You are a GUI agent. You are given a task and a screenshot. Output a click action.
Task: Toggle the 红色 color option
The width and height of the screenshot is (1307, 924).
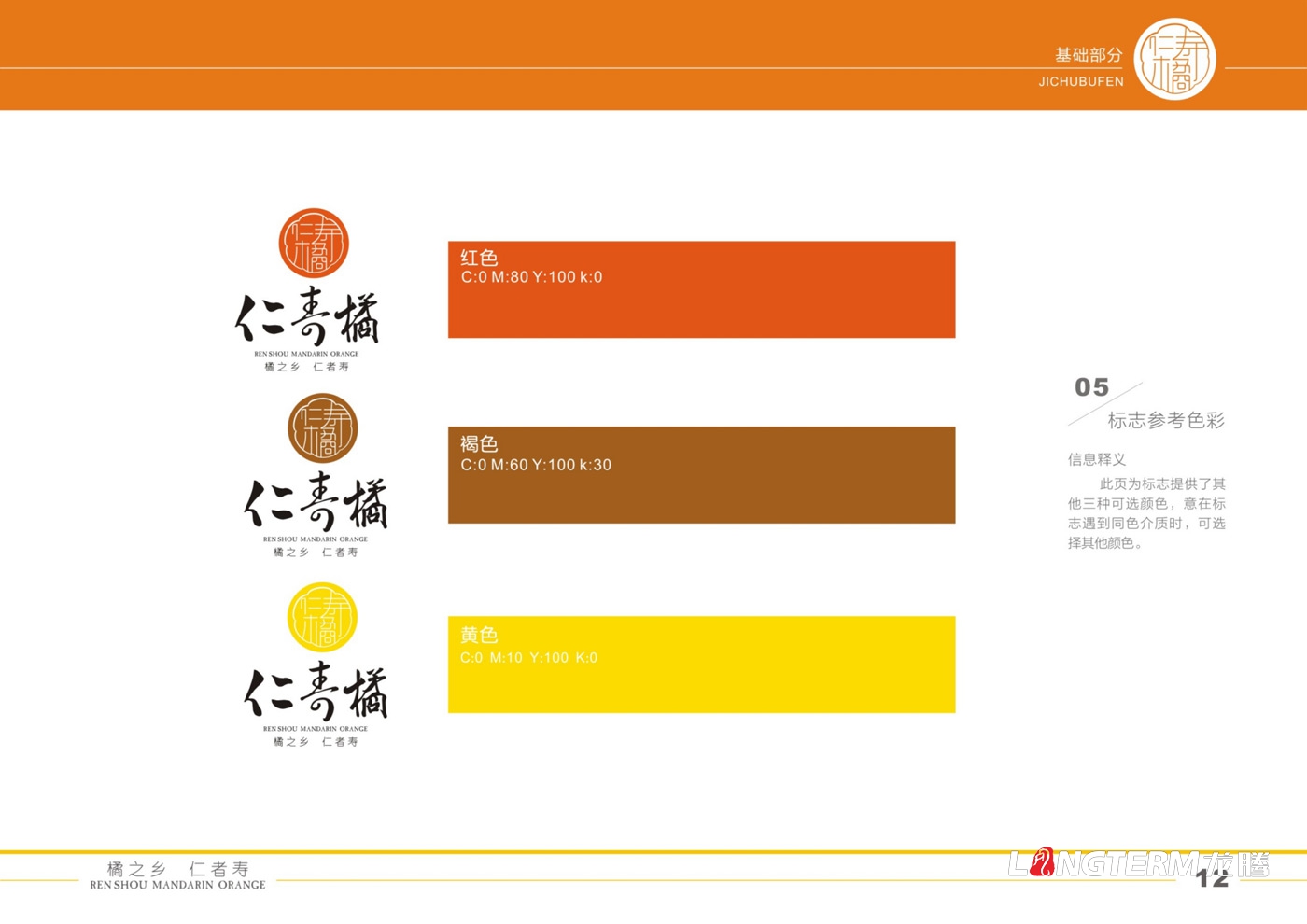(480, 258)
